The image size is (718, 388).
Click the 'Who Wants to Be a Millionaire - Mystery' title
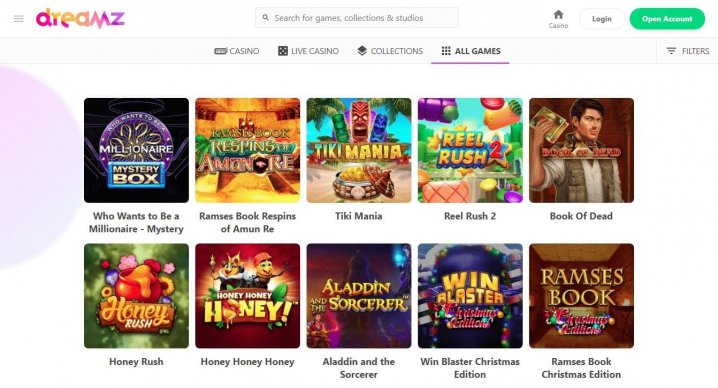pyautogui.click(x=136, y=222)
